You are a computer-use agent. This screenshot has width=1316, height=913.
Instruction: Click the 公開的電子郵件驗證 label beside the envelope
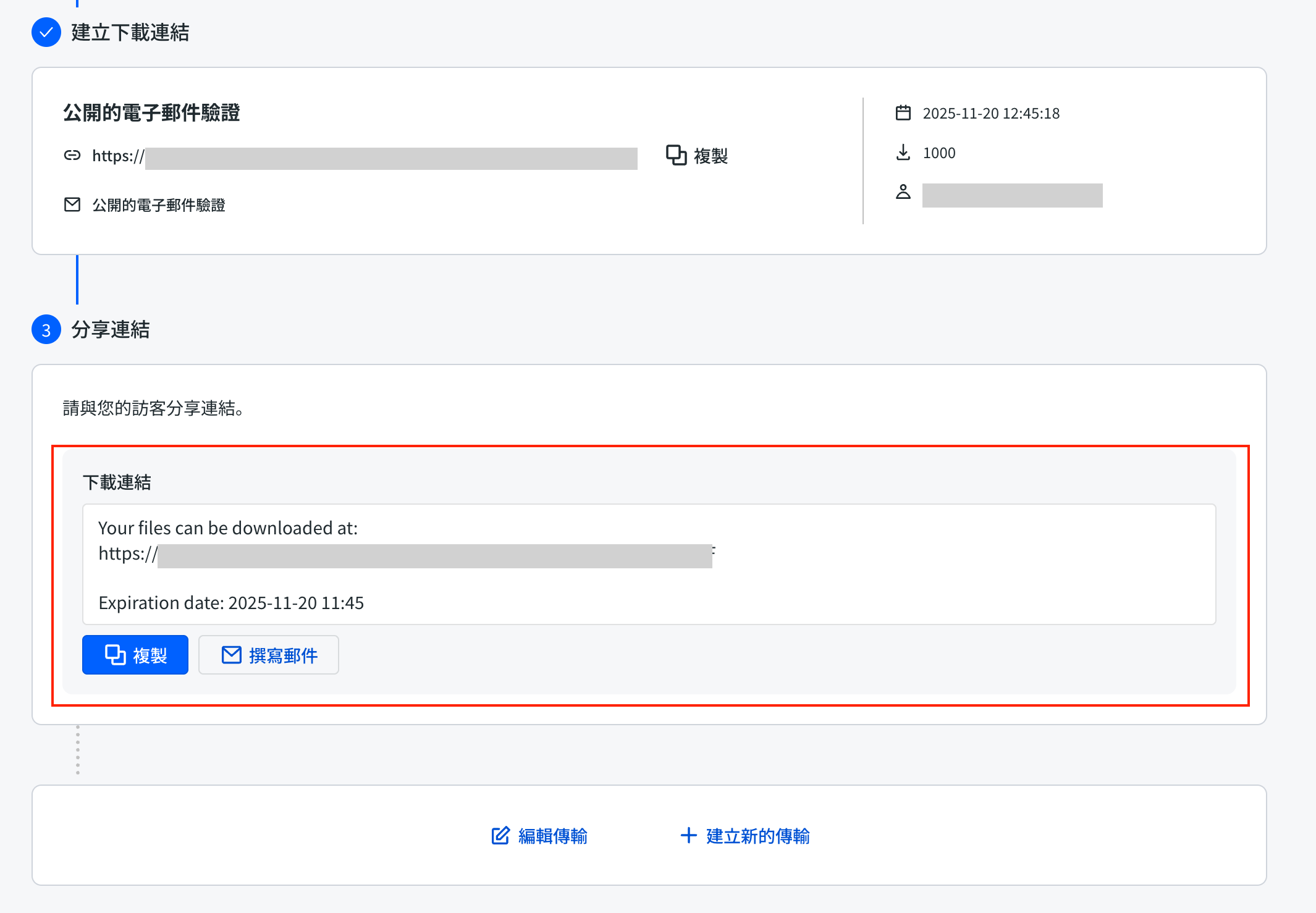point(159,205)
